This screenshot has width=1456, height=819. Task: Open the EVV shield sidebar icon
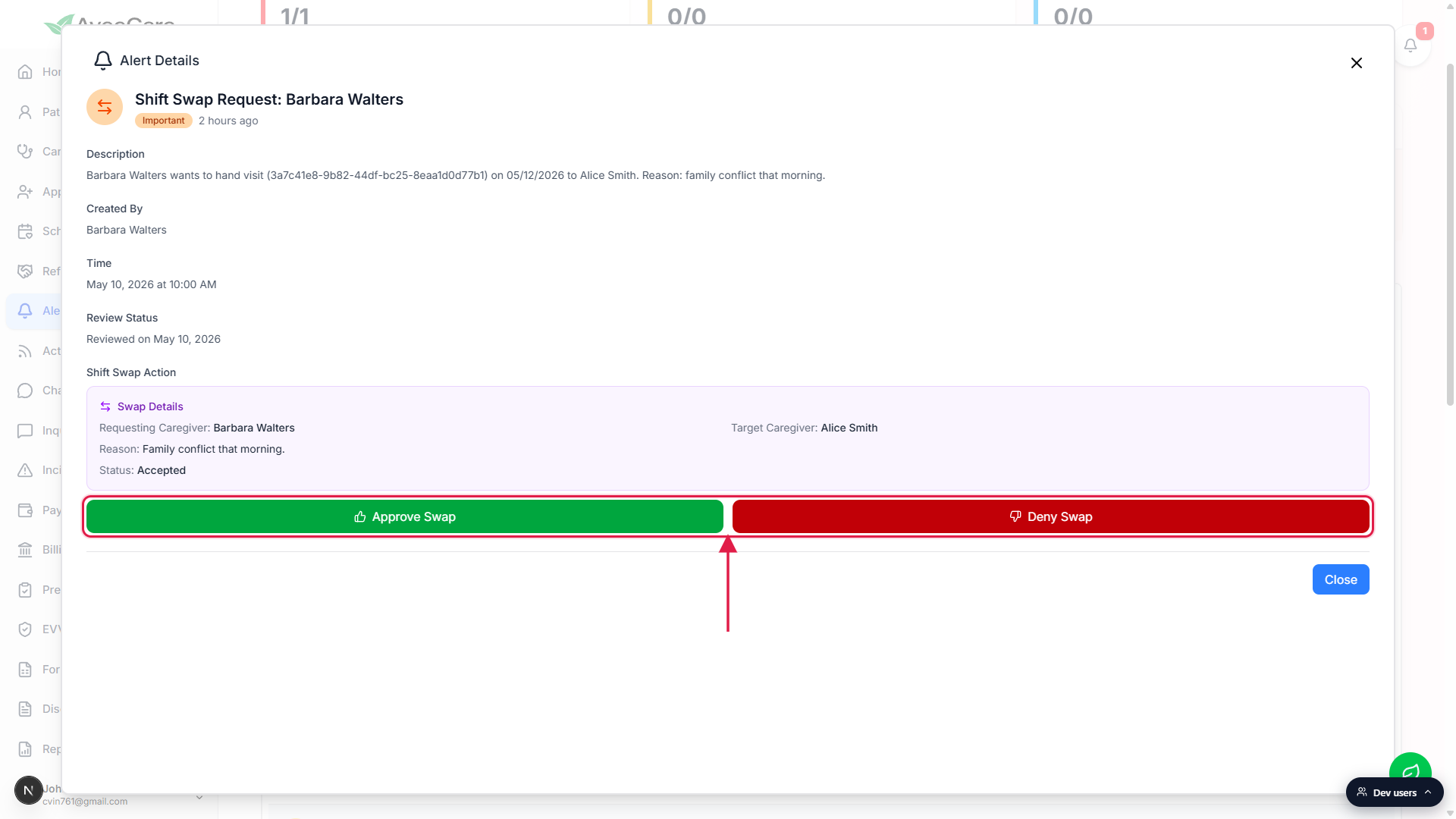25,629
